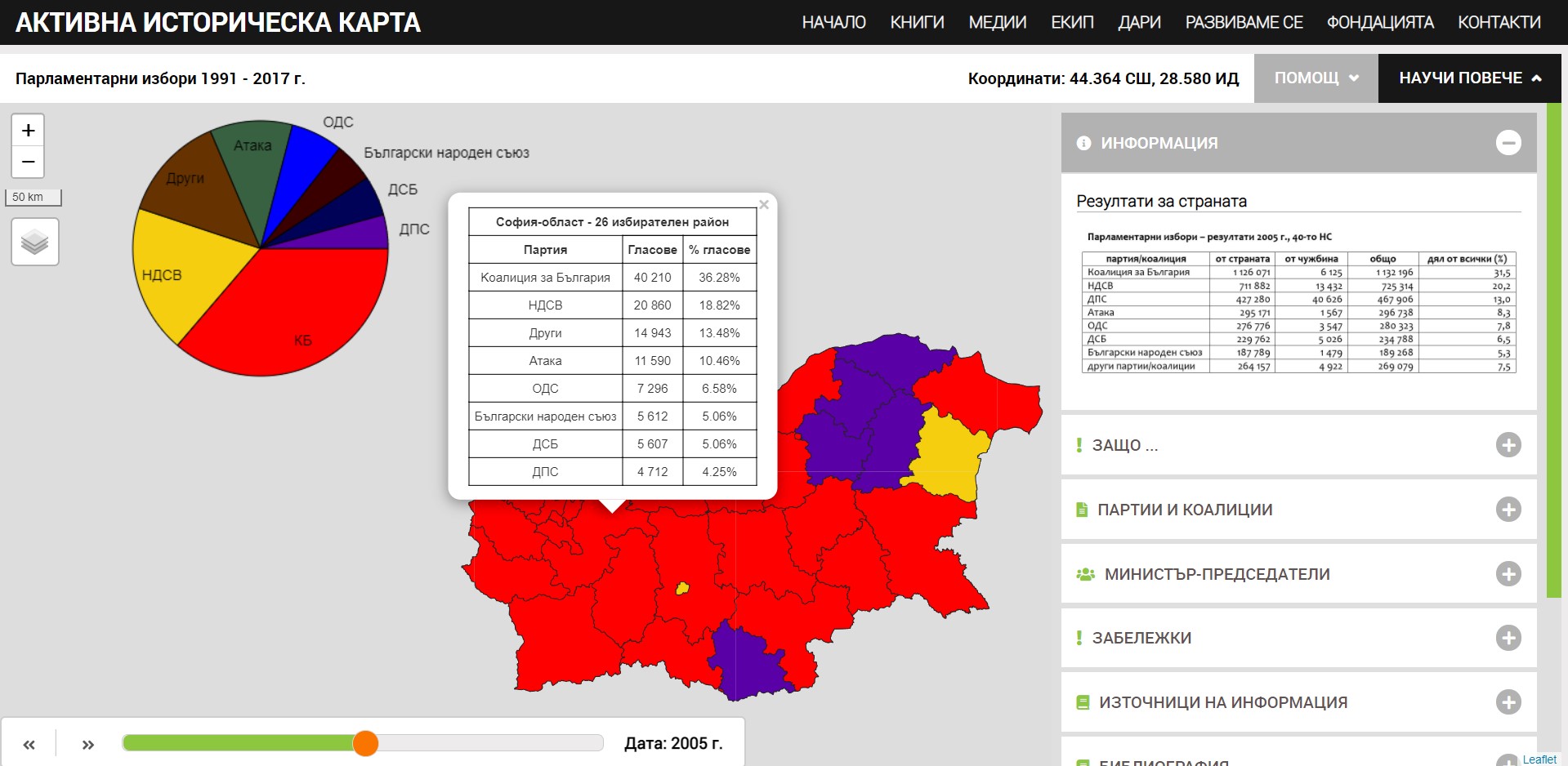
Task: Expand the ЗАЩО section
Action: (x=1508, y=445)
